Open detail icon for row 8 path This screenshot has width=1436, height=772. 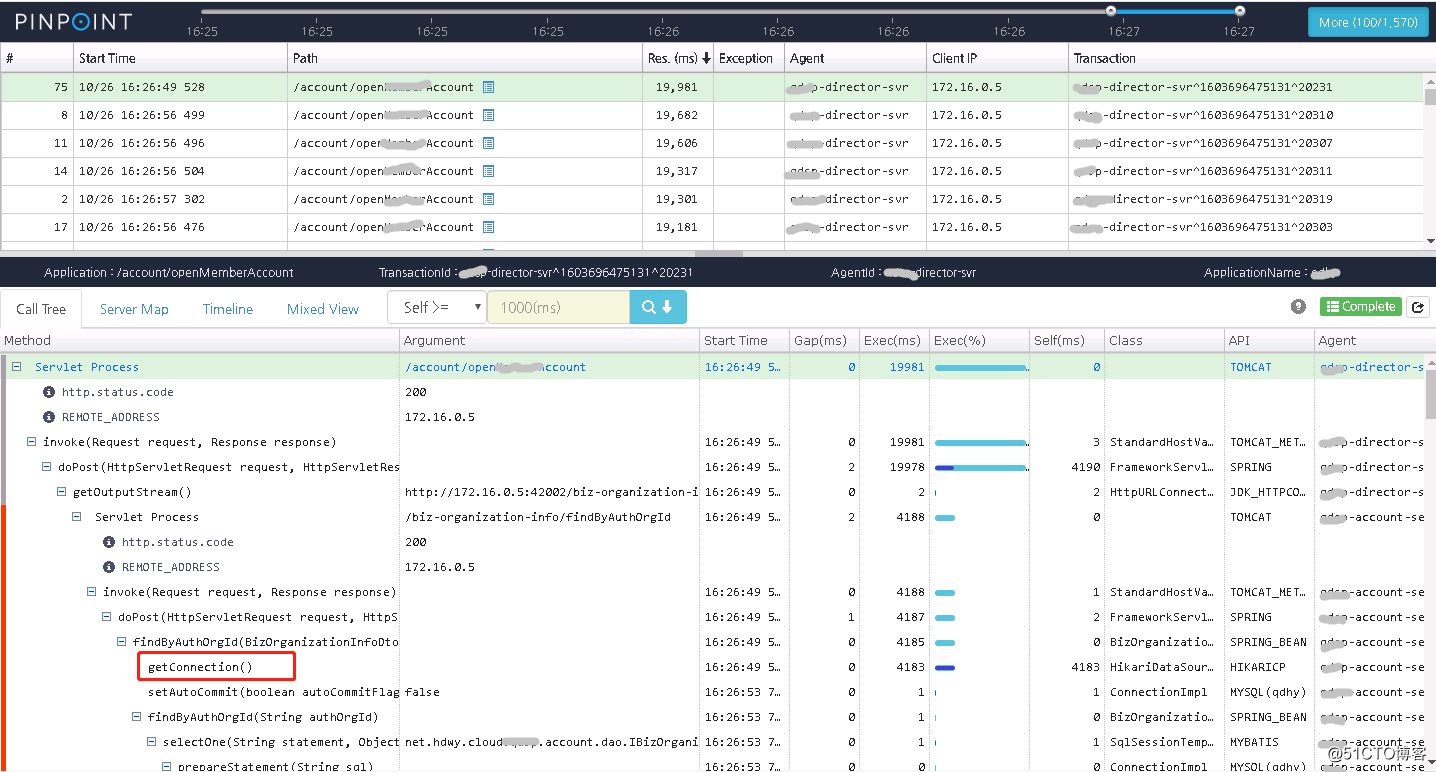pos(488,115)
